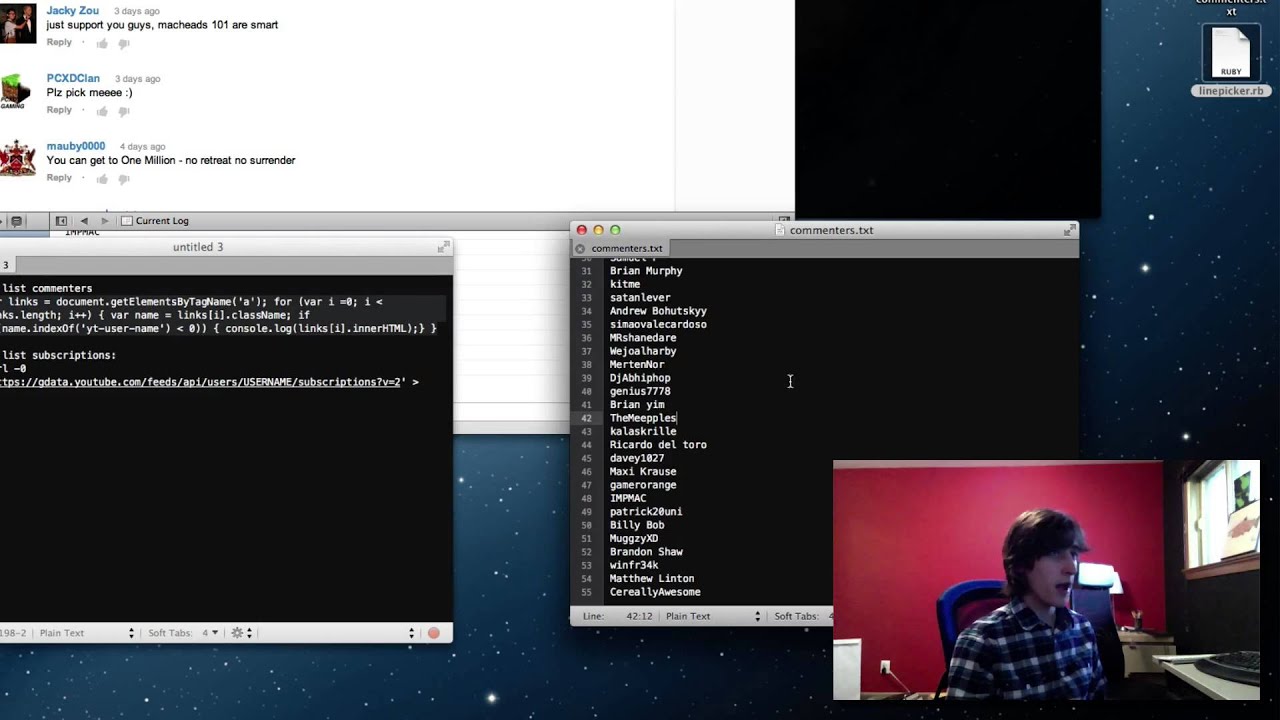
Task: Click red record macro button in status bar
Action: 433,633
